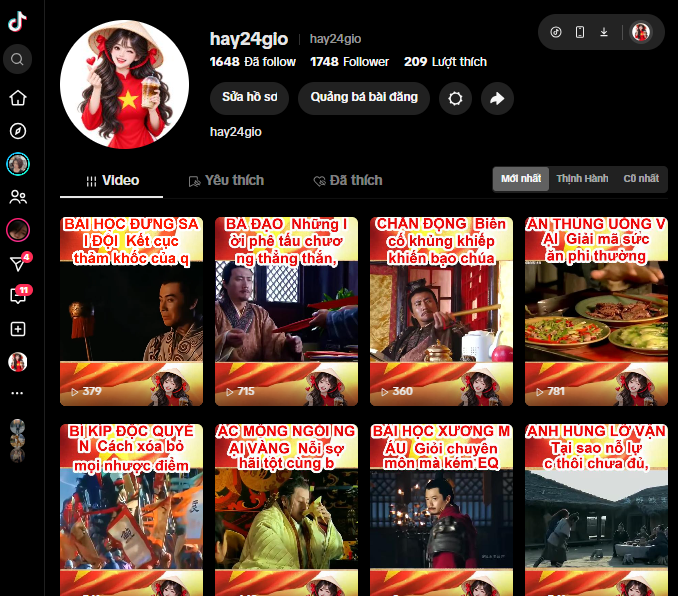Click Sửa hồ sơ button
The image size is (678, 596).
(x=249, y=98)
